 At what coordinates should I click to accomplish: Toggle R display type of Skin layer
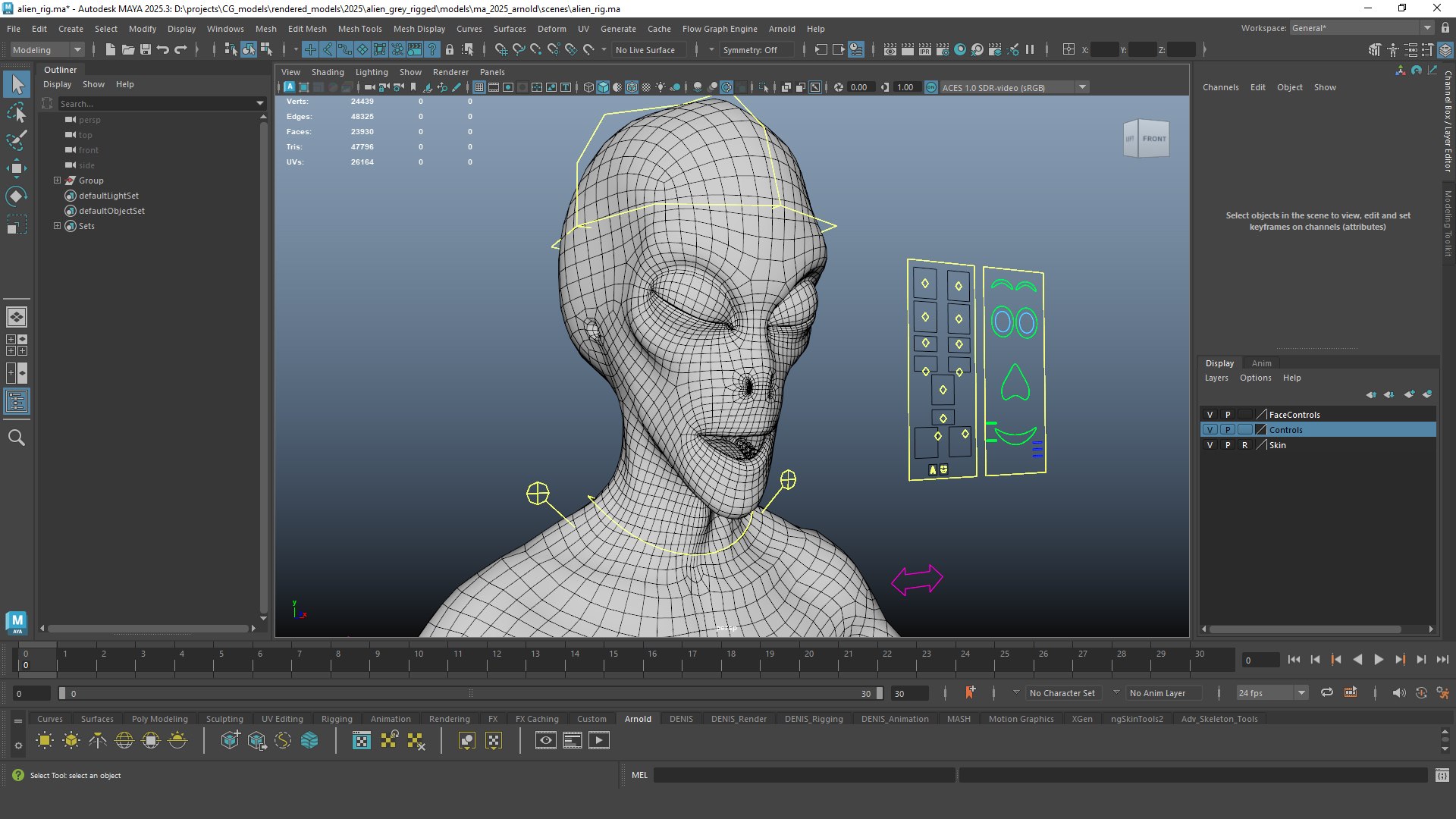coord(1244,445)
